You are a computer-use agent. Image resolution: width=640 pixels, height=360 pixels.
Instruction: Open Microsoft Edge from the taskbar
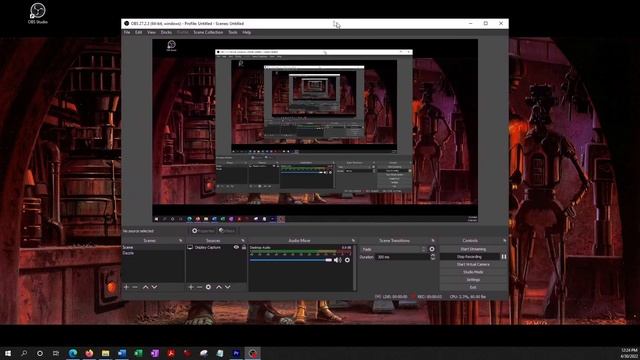click(73, 353)
